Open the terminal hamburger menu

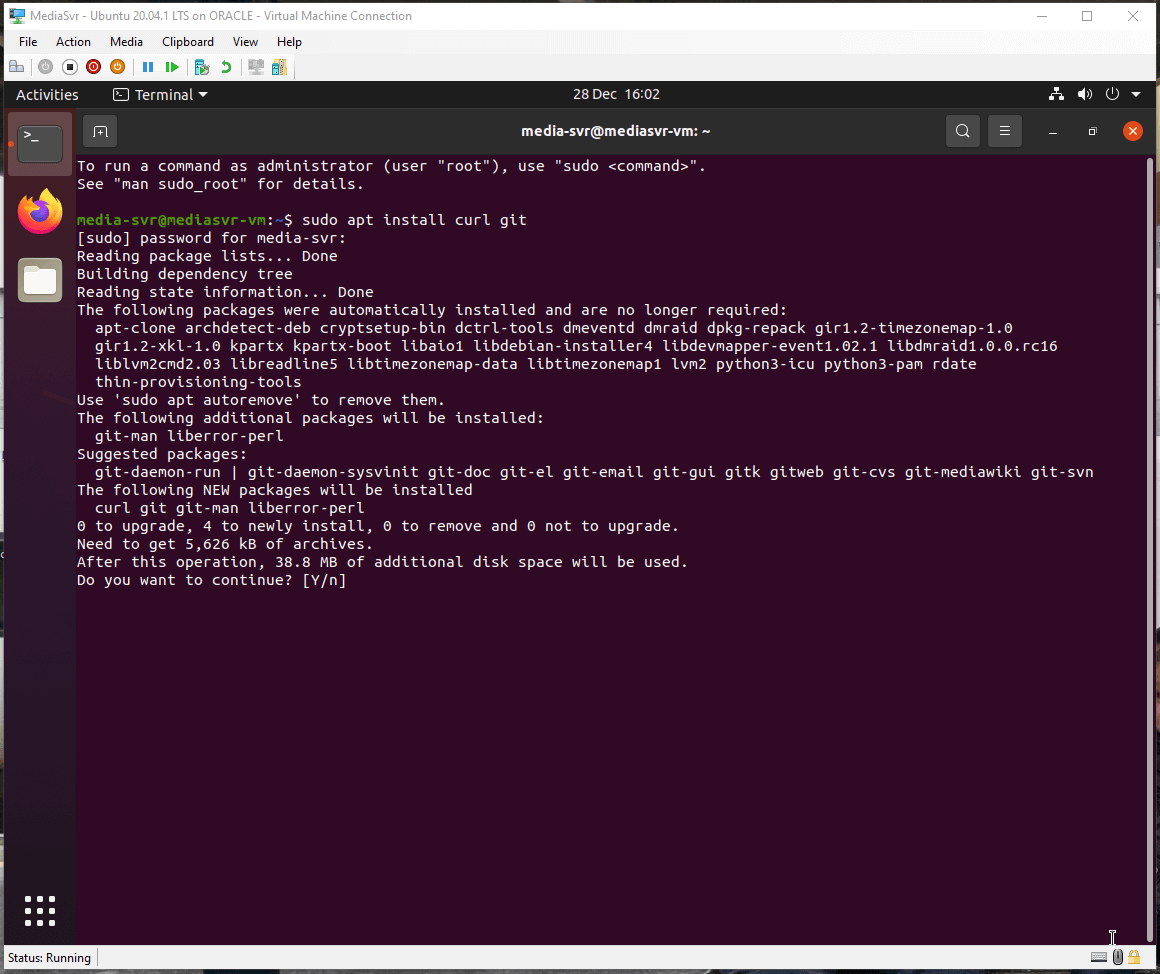(x=1005, y=131)
